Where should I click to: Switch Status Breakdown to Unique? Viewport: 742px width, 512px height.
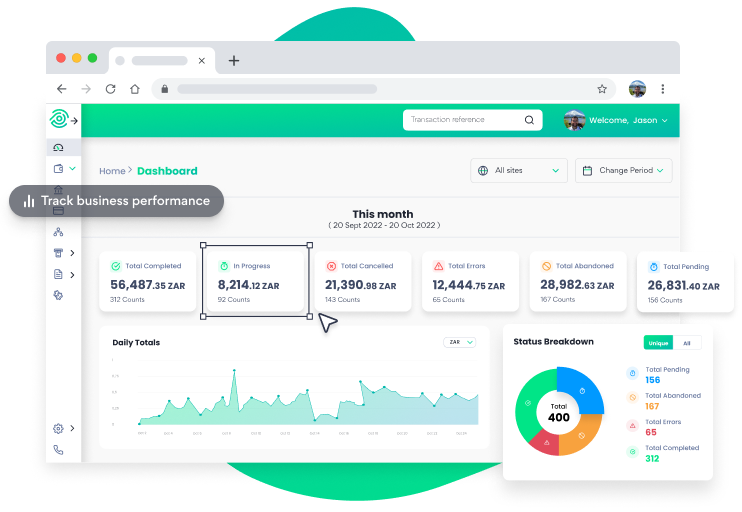pyautogui.click(x=658, y=343)
